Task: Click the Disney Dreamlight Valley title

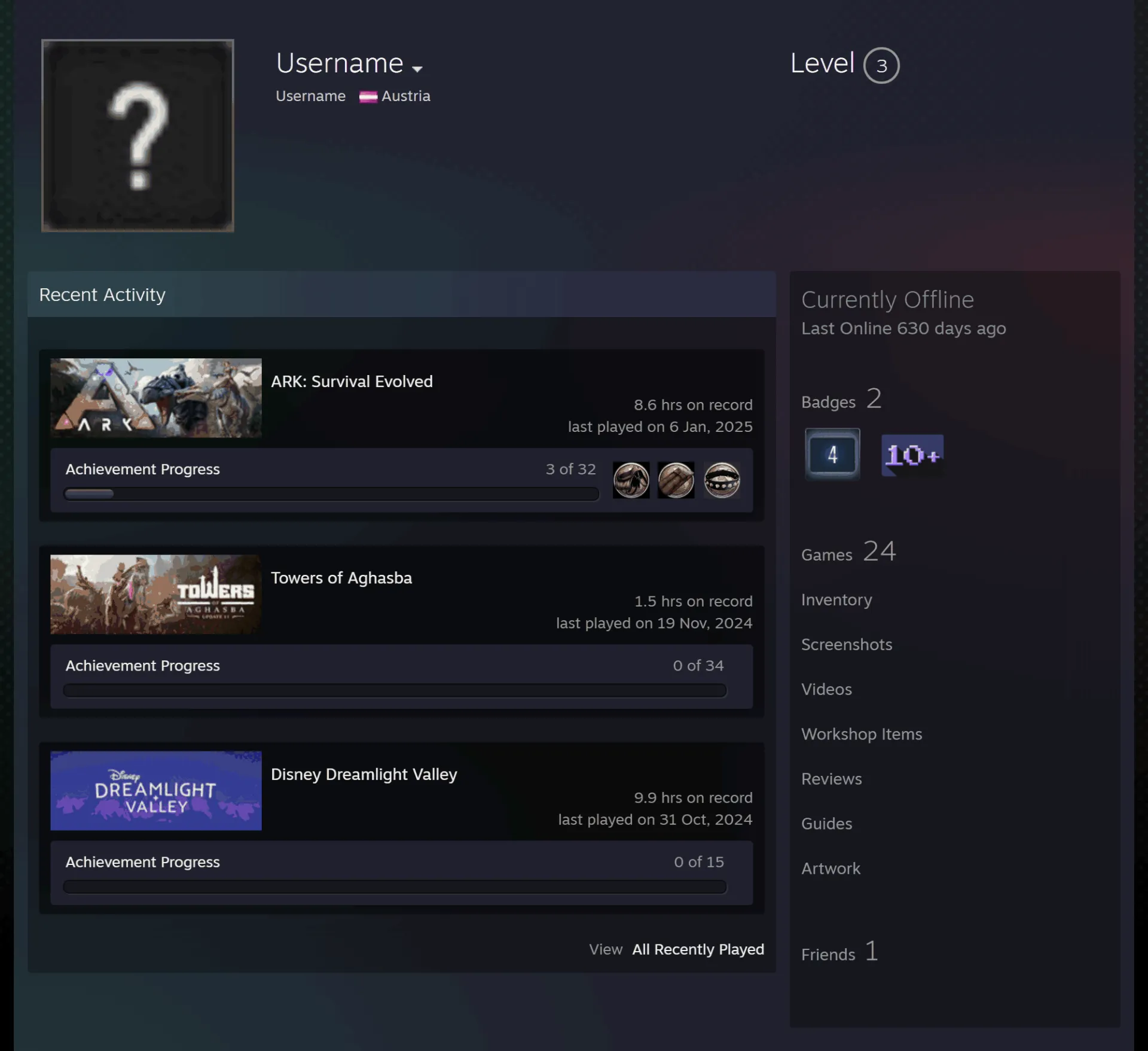Action: [364, 775]
